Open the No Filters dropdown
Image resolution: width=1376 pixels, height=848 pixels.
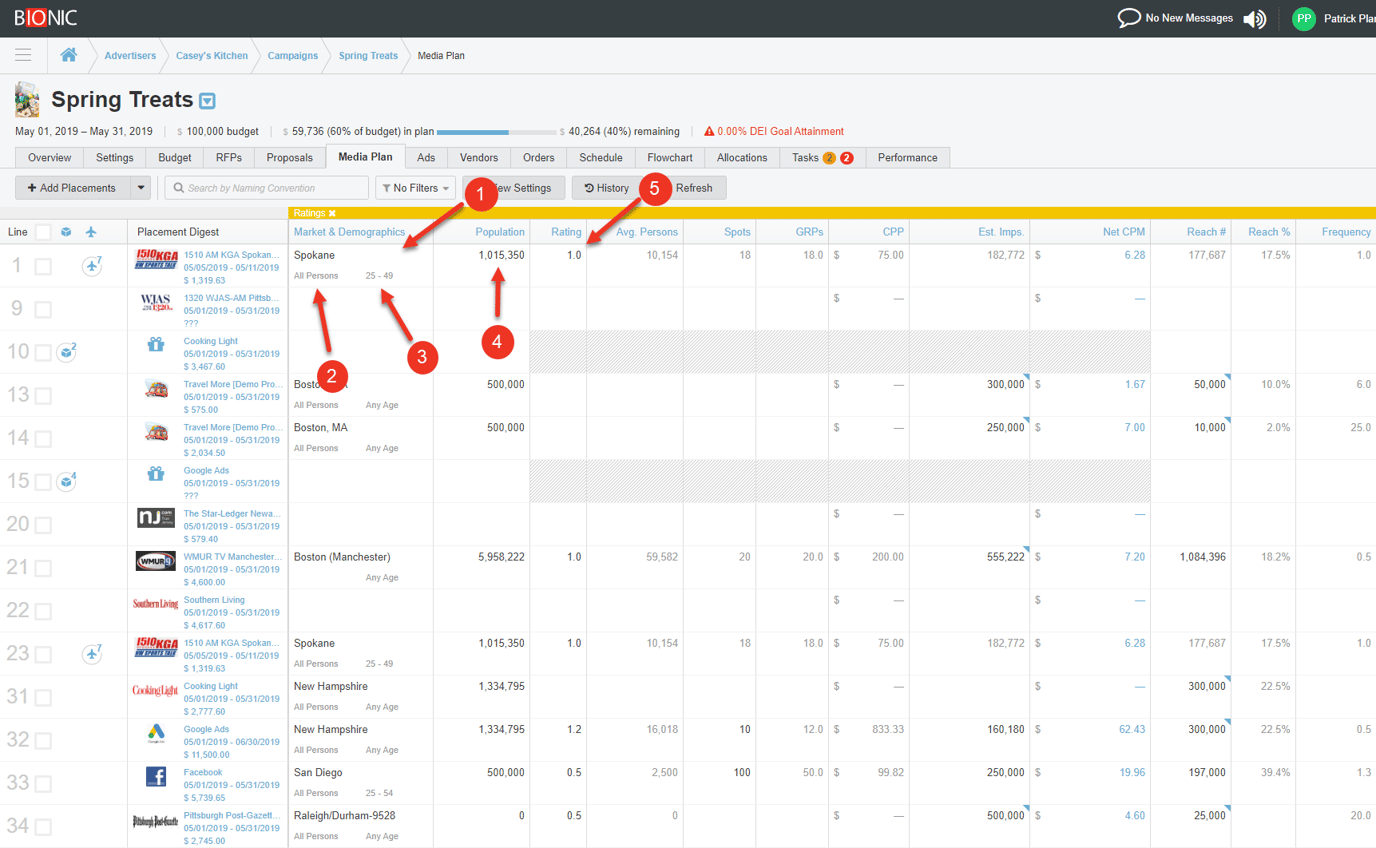tap(415, 188)
